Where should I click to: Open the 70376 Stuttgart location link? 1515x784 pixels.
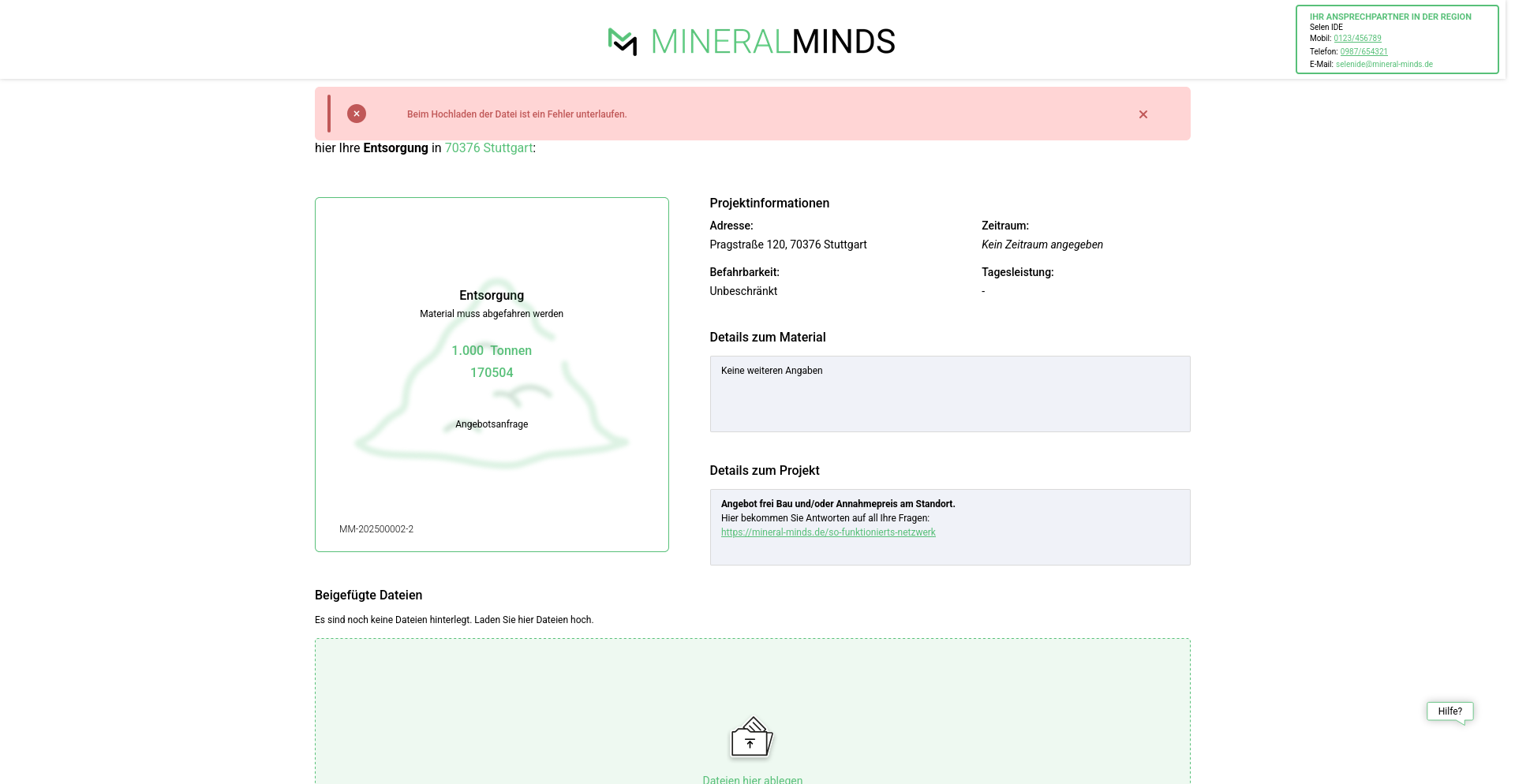488,148
